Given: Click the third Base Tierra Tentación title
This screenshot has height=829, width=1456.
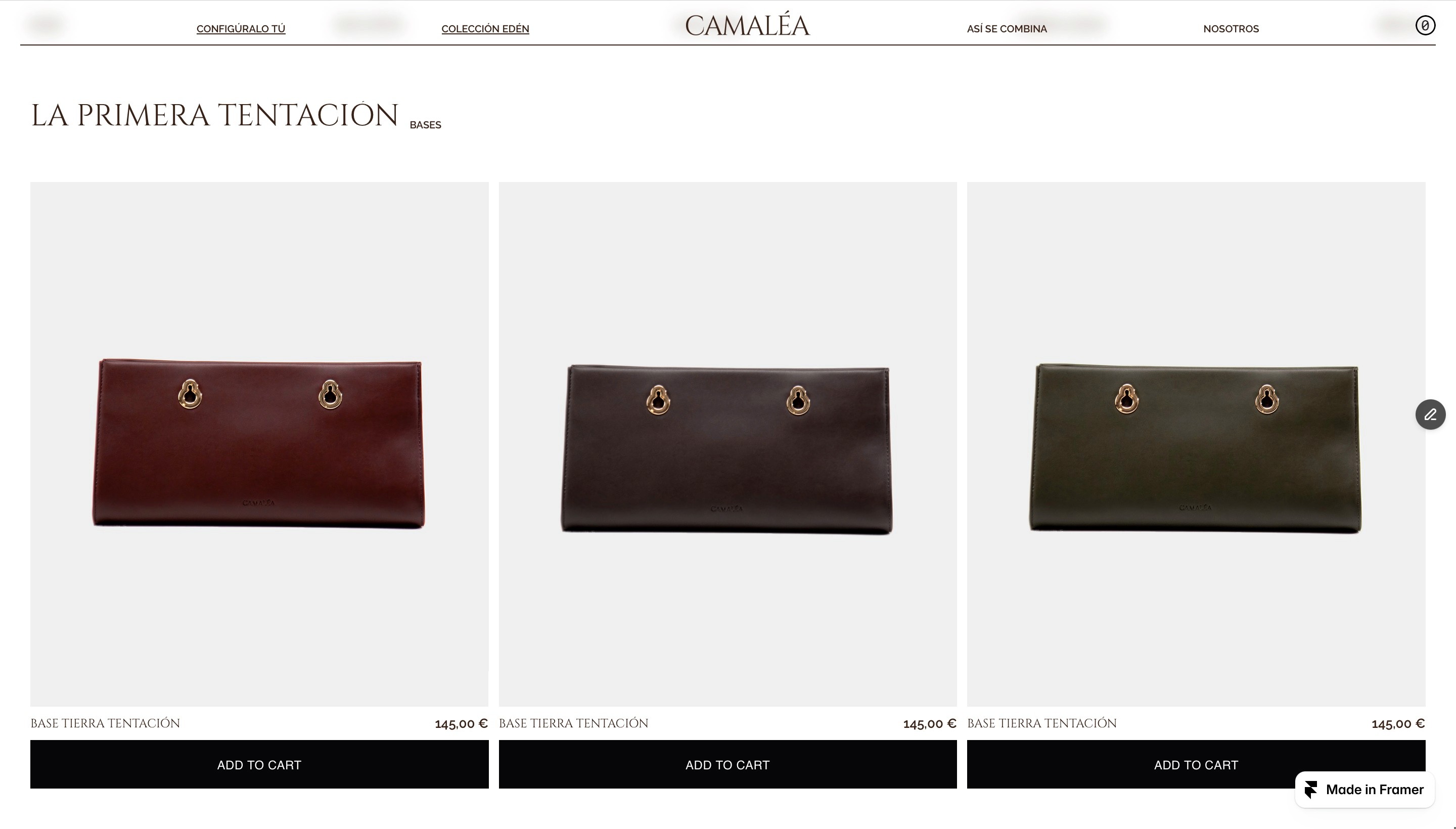Looking at the screenshot, I should coord(1042,723).
